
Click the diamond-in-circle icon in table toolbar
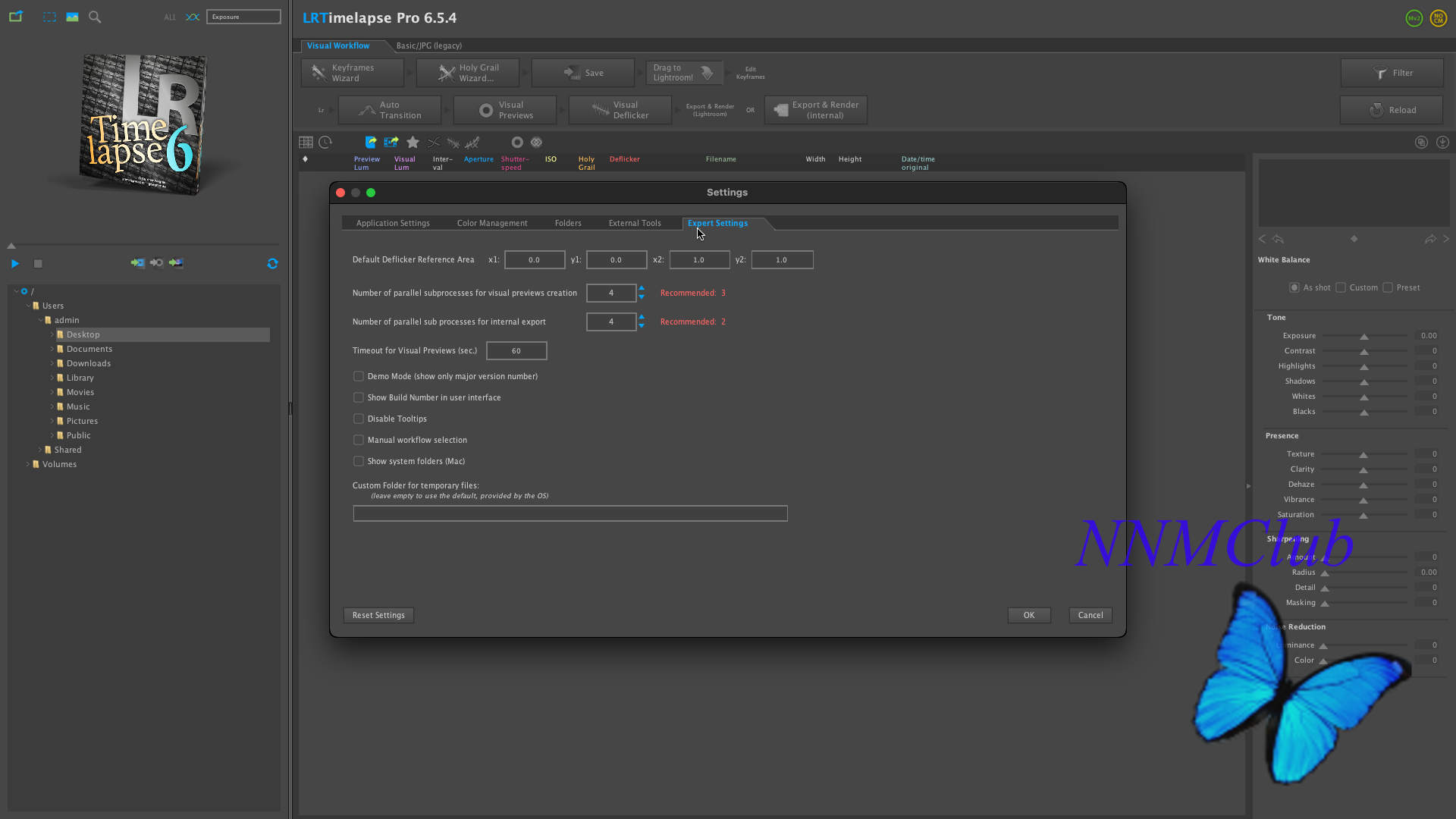(x=537, y=142)
